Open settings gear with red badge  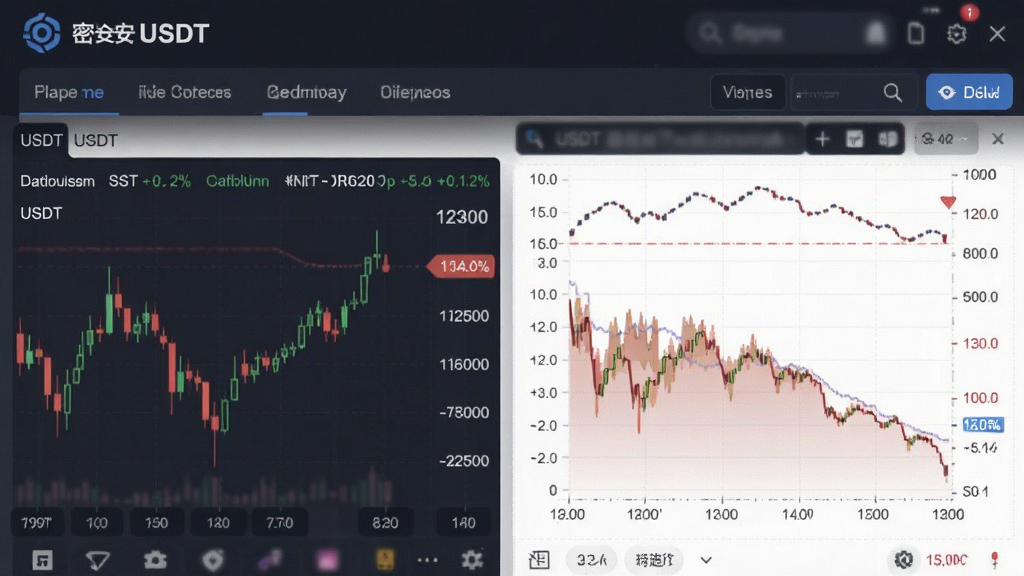point(957,33)
